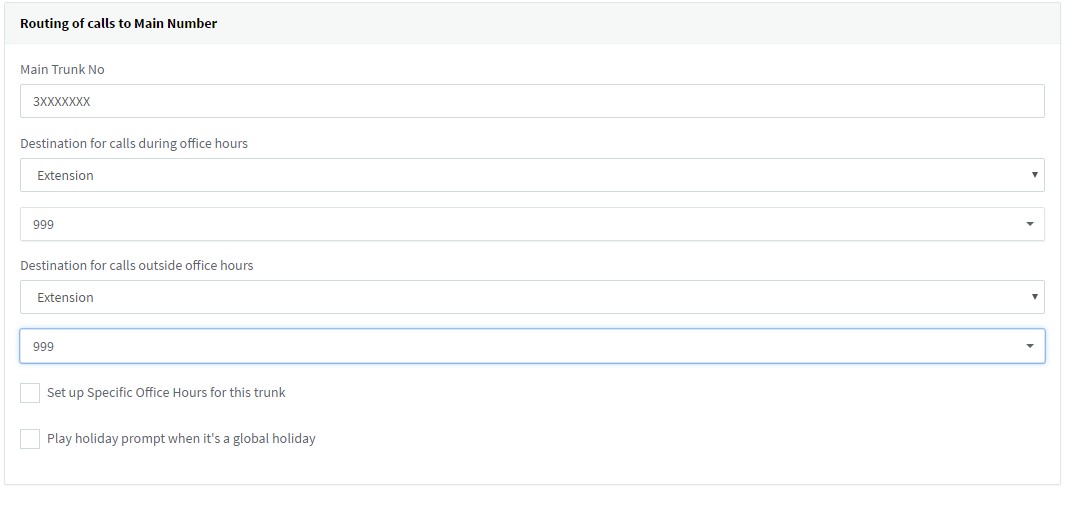Click the caret on the office hours 999 field
This screenshot has height=519, width=1070.
[x=1030, y=224]
